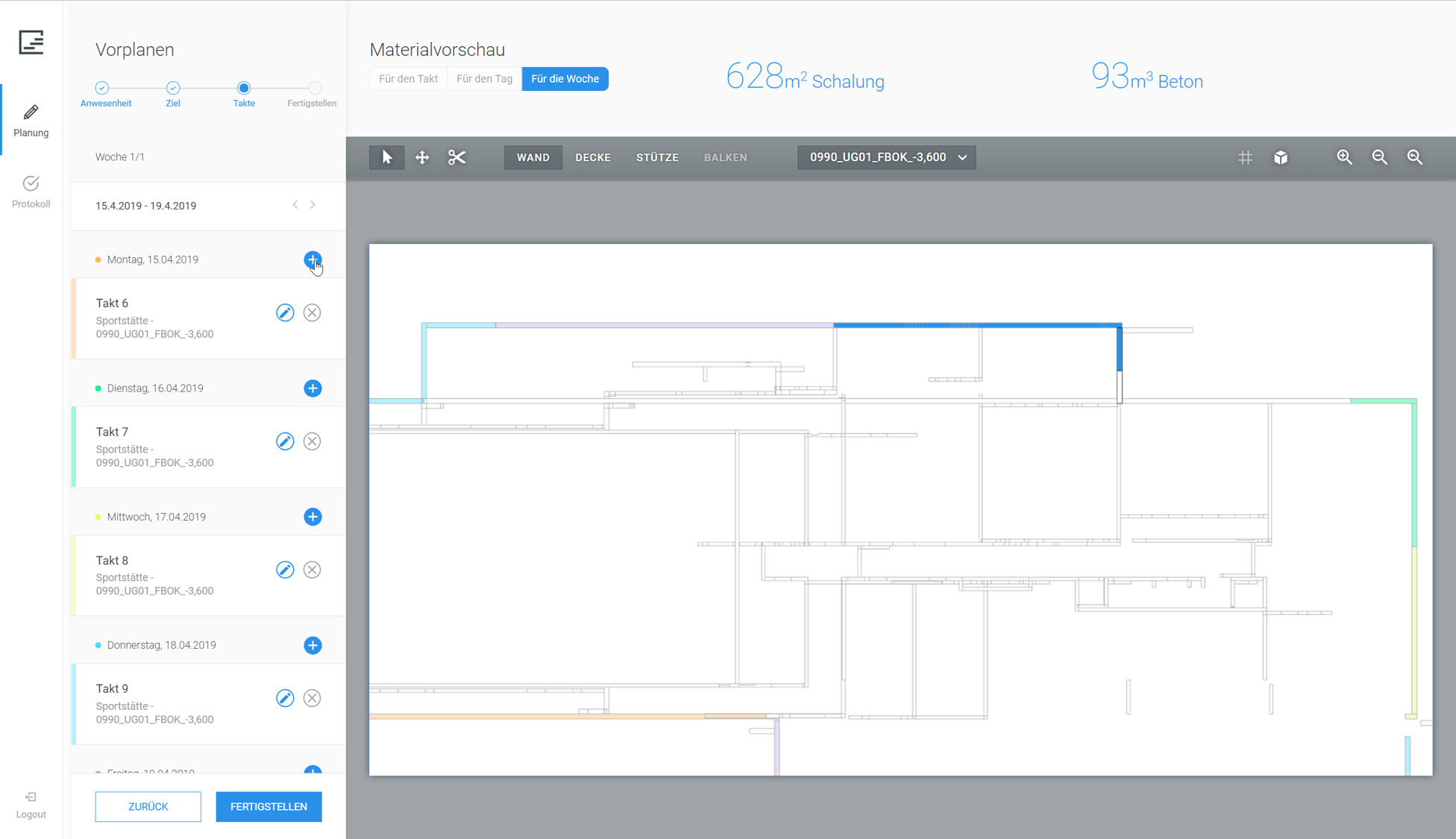The height and width of the screenshot is (839, 1456).
Task: Select 'Für den Tag' preview option
Action: [x=484, y=79]
